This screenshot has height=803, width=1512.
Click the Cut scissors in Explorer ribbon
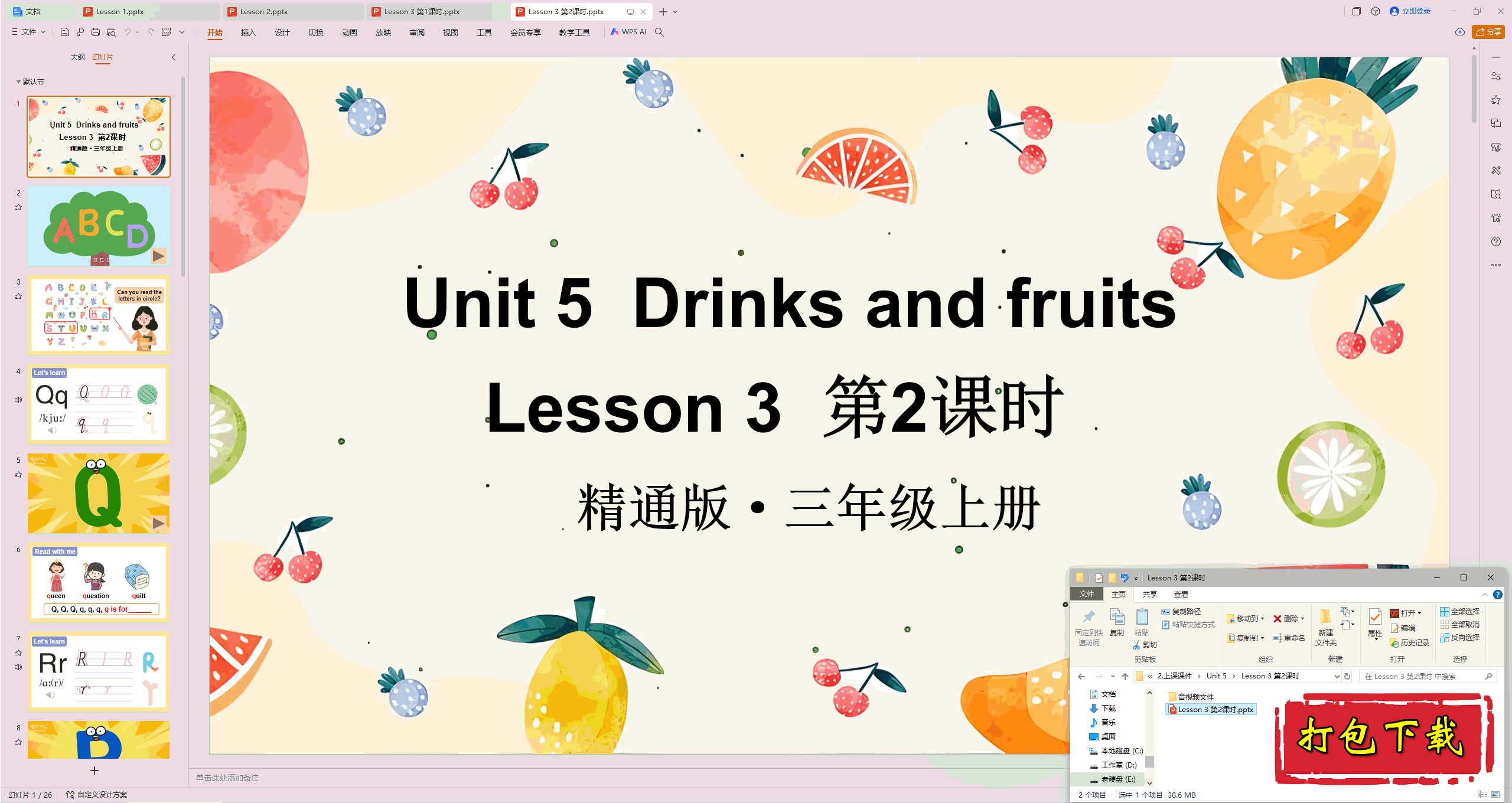pos(1145,645)
